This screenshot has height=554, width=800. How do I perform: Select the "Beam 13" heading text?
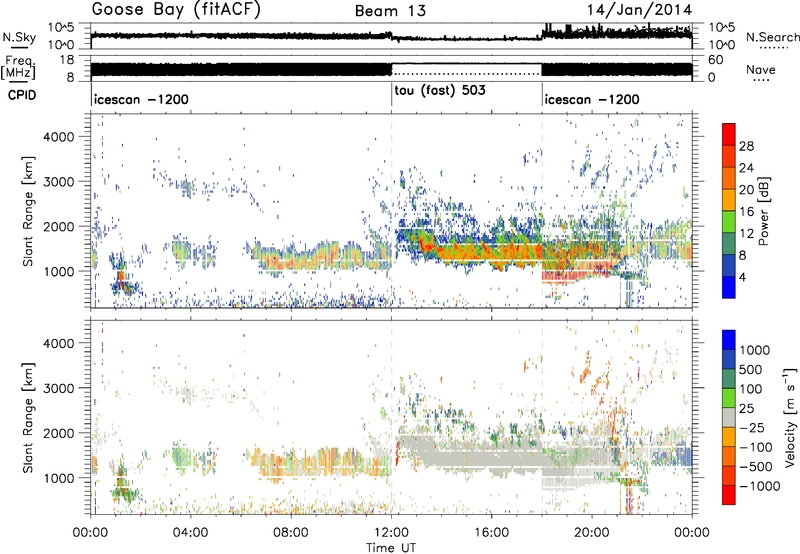[x=390, y=11]
